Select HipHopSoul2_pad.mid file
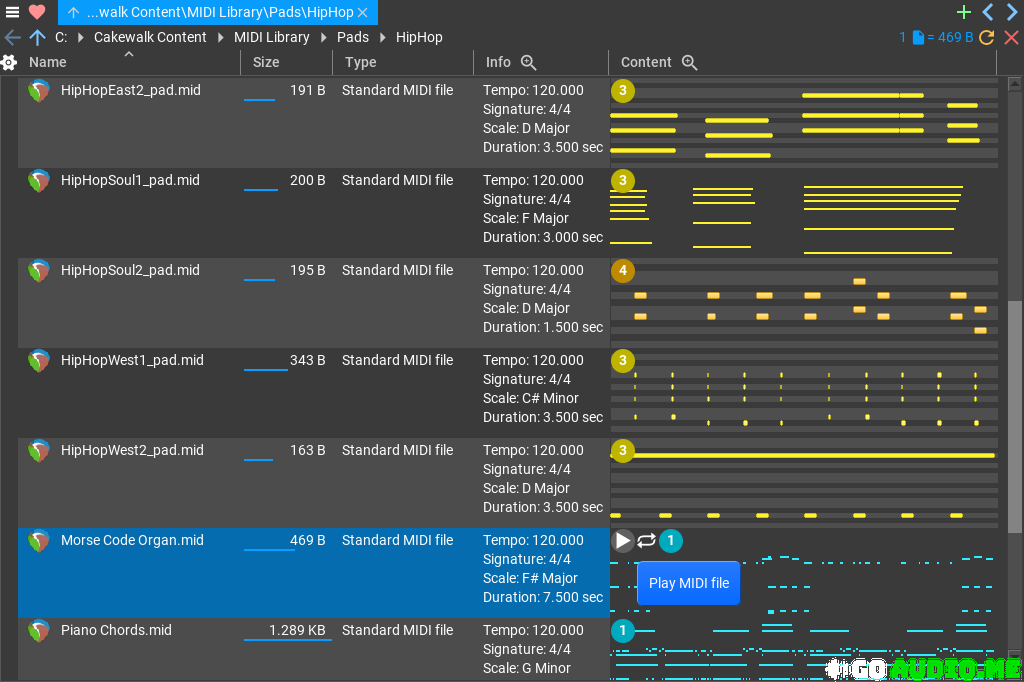The height and width of the screenshot is (682, 1024). [130, 270]
